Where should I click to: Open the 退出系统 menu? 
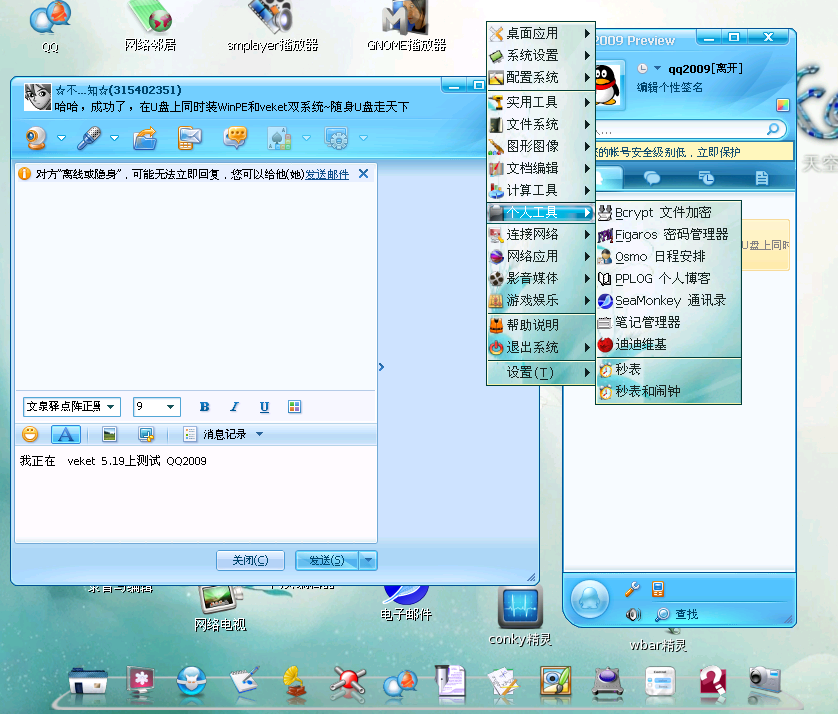coord(541,347)
